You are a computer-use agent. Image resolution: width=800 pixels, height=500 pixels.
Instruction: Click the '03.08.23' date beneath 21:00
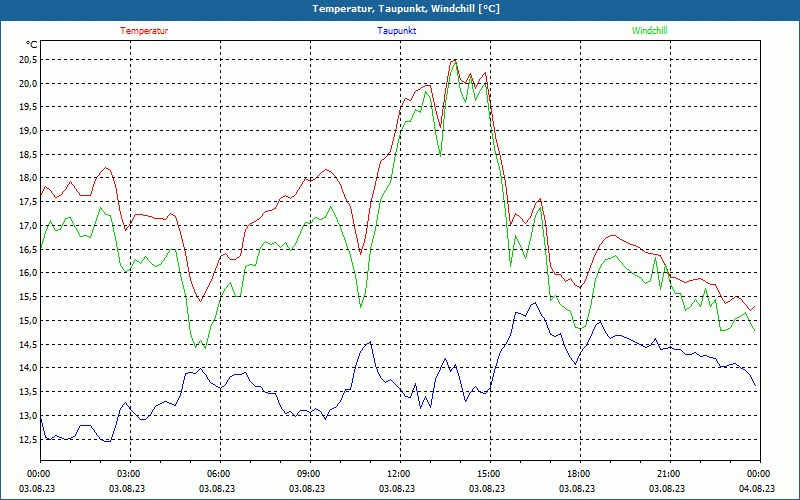(667, 488)
